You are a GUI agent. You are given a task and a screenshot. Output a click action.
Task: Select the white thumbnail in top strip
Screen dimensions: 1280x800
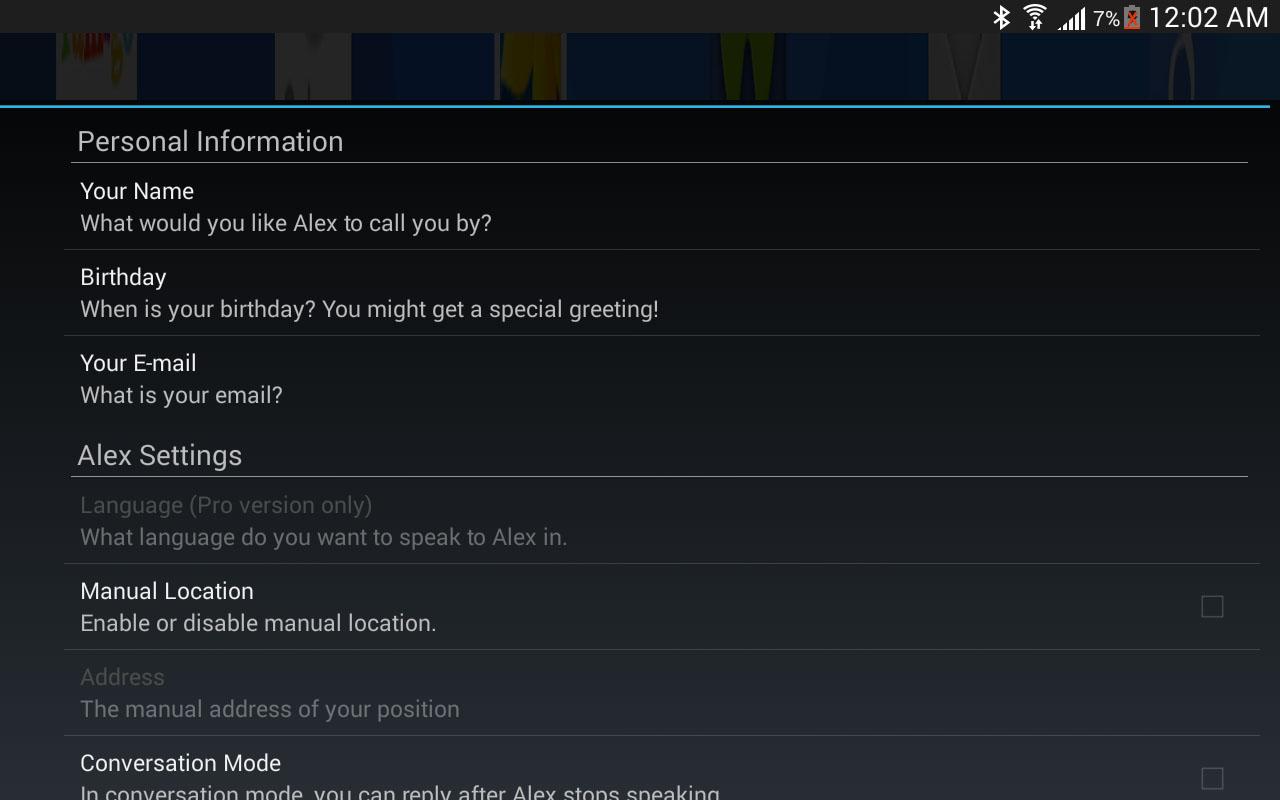coord(313,66)
